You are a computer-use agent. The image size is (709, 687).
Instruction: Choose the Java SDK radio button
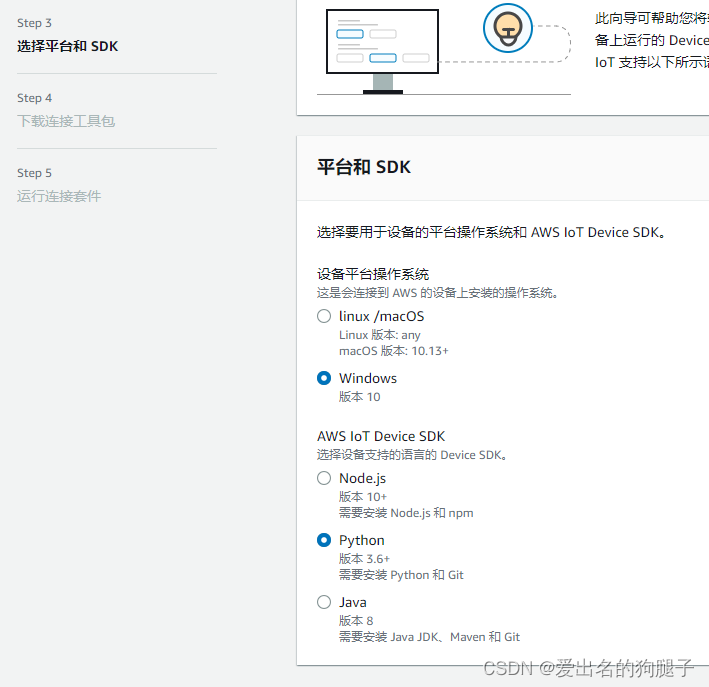point(324,602)
